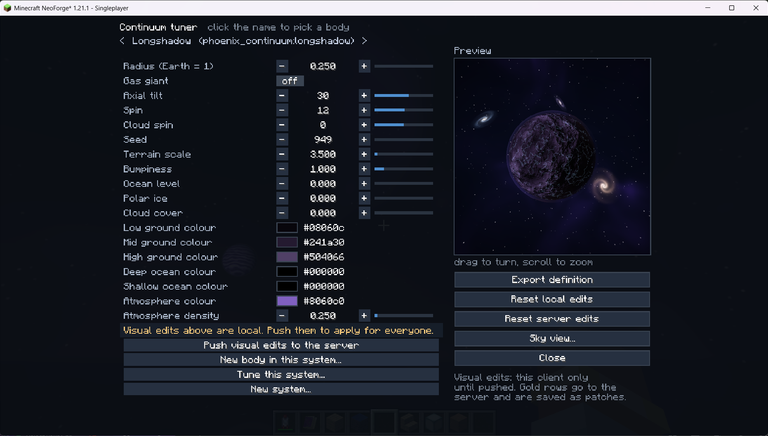768x436 pixels.
Task: Click the Ocean level slider track
Action: [x=404, y=184]
